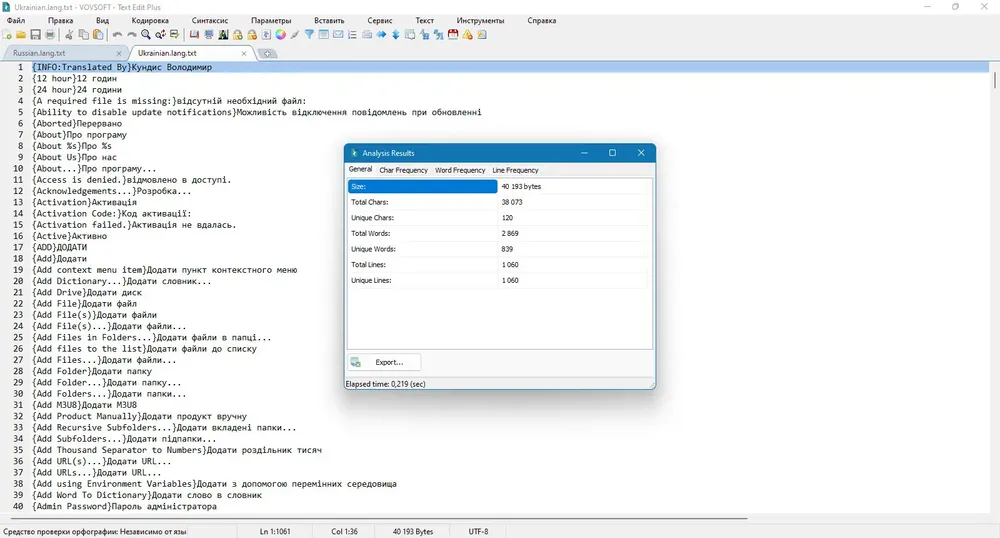
Task: Switch to the Char Frequency tab
Action: [x=403, y=170]
